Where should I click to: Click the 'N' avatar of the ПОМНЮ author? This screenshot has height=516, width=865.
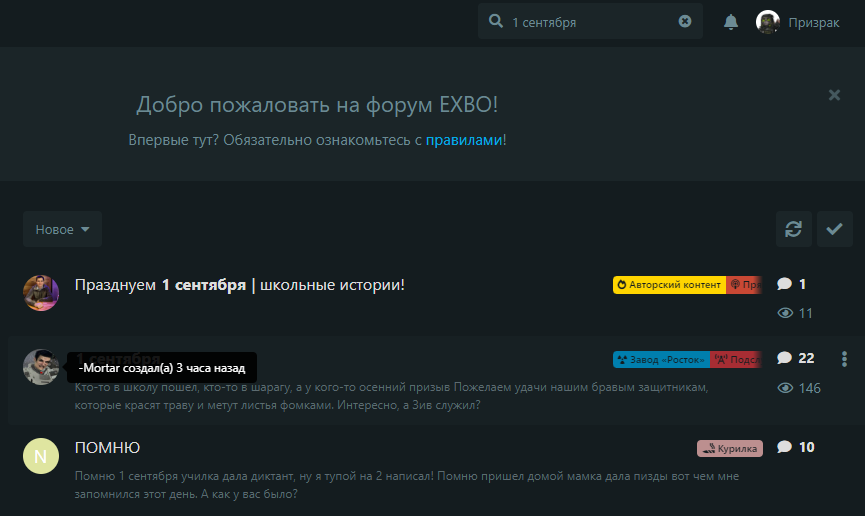41,456
